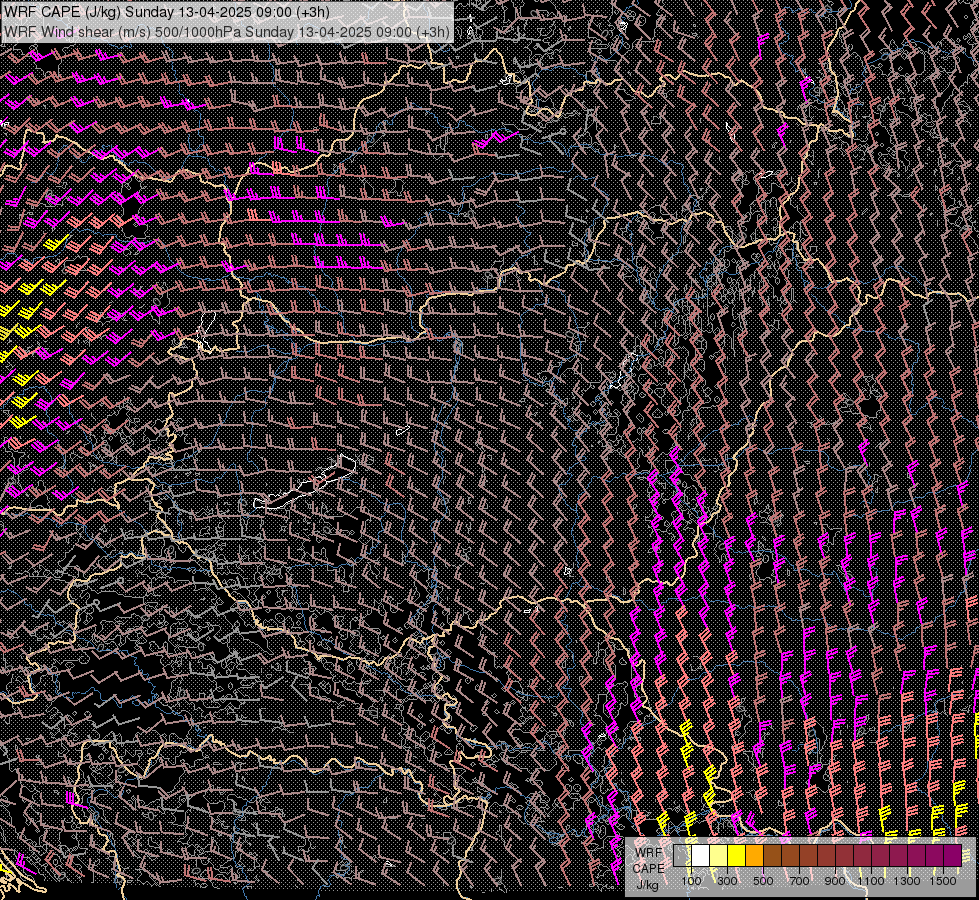The width and height of the screenshot is (979, 900).
Task: Click the 500 legend value
Action: click(x=763, y=881)
